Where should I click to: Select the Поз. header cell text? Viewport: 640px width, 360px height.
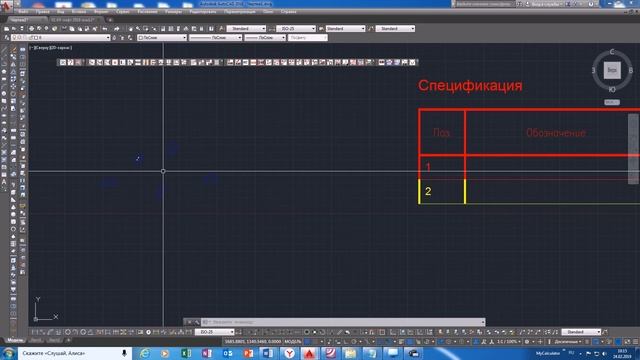(x=442, y=133)
